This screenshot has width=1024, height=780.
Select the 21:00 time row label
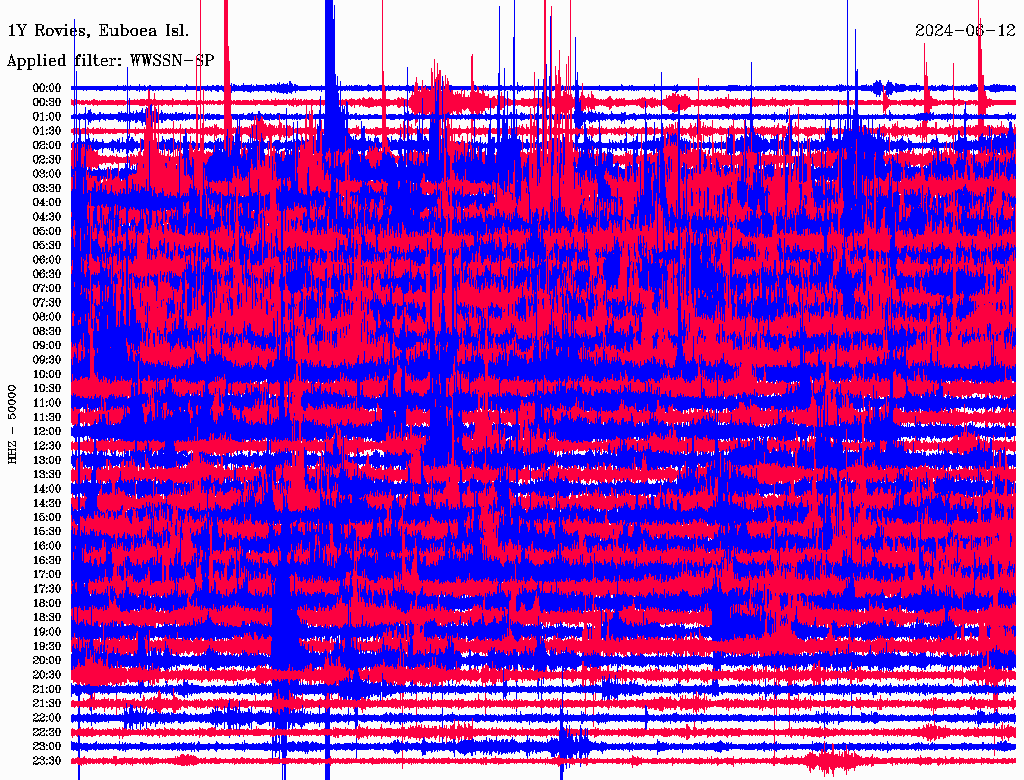click(x=47, y=689)
